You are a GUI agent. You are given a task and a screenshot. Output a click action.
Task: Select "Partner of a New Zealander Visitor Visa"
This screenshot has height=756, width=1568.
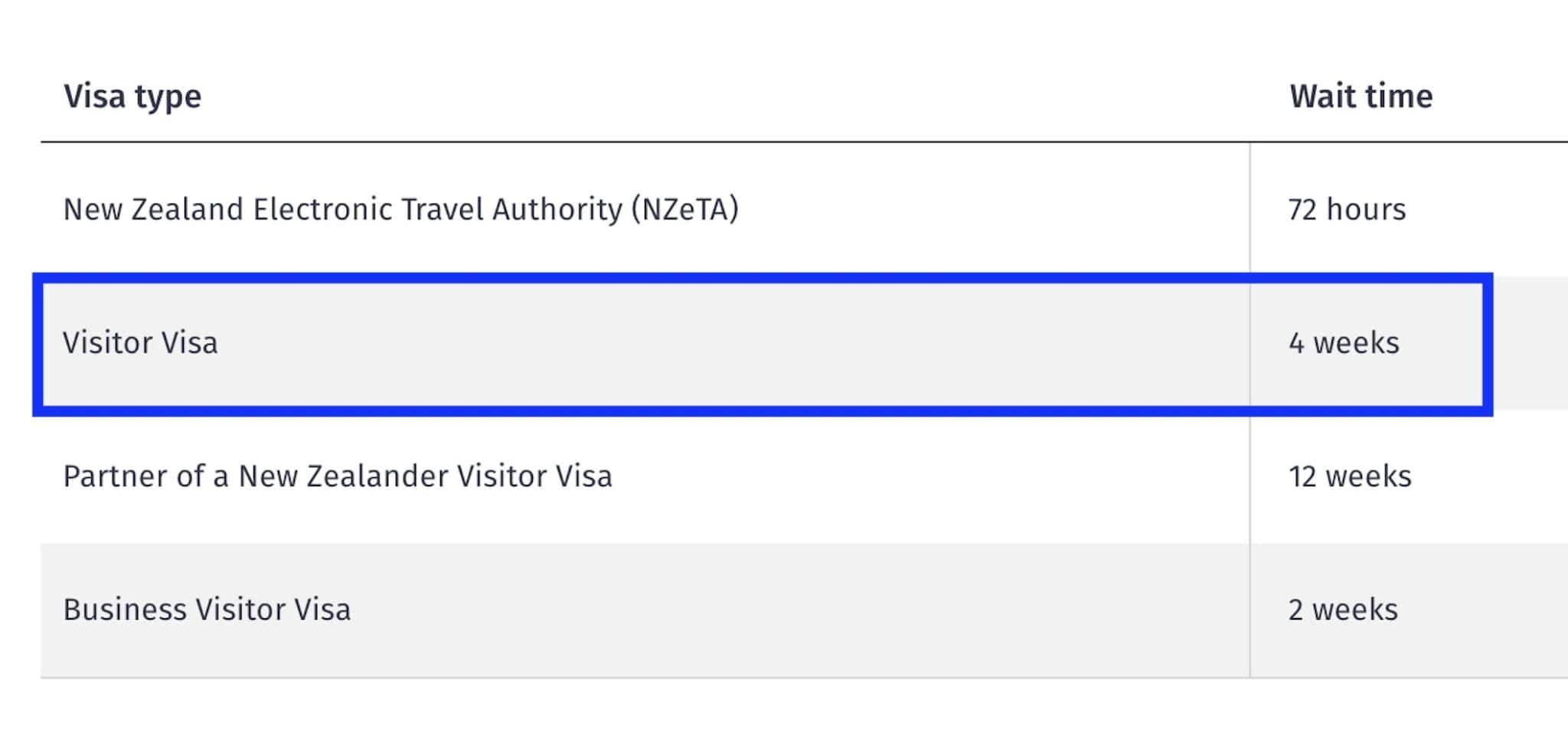338,476
